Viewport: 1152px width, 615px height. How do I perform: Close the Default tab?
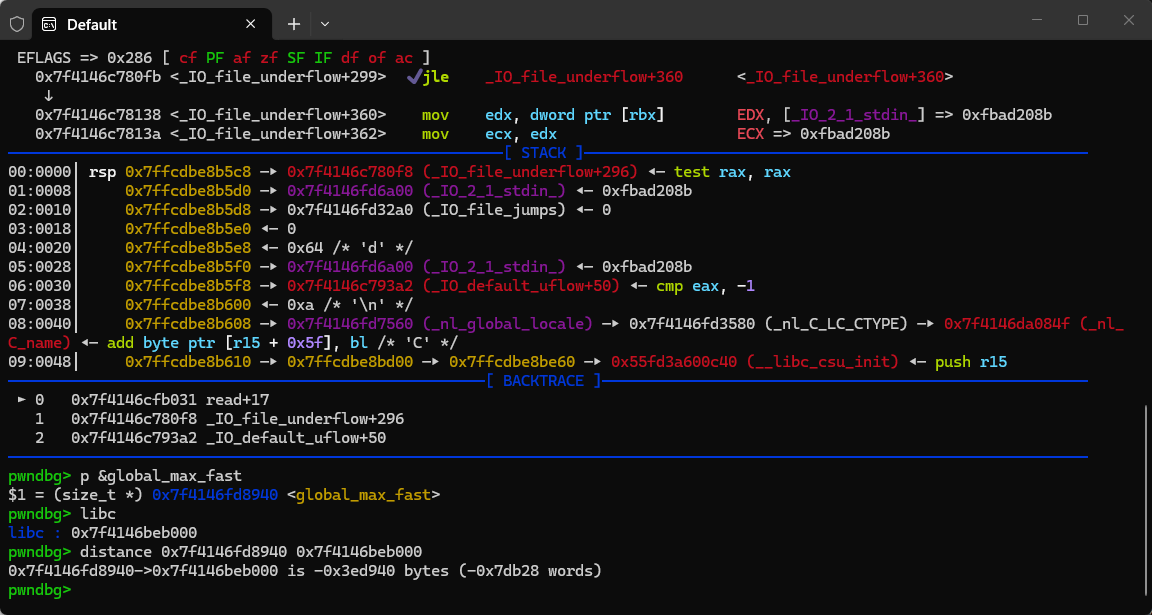251,24
